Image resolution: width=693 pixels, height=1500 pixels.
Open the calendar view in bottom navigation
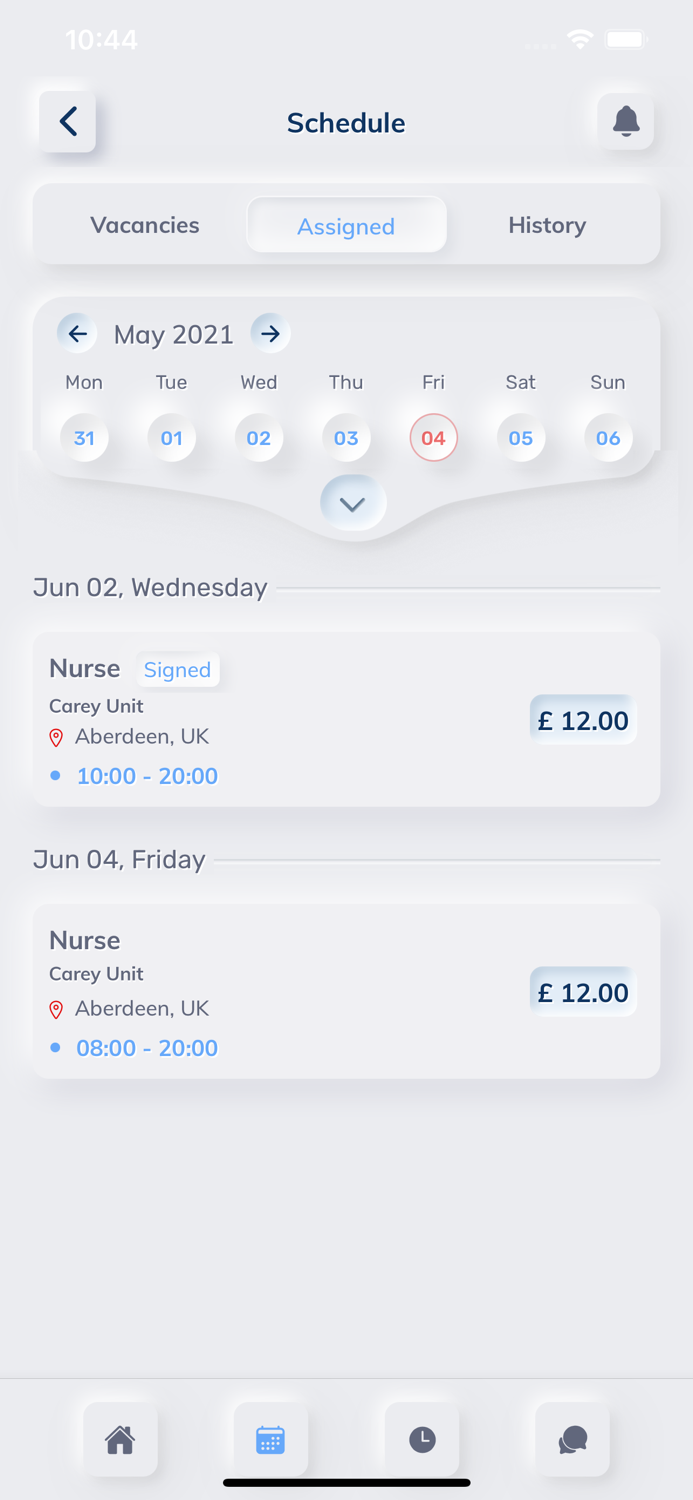[270, 1439]
